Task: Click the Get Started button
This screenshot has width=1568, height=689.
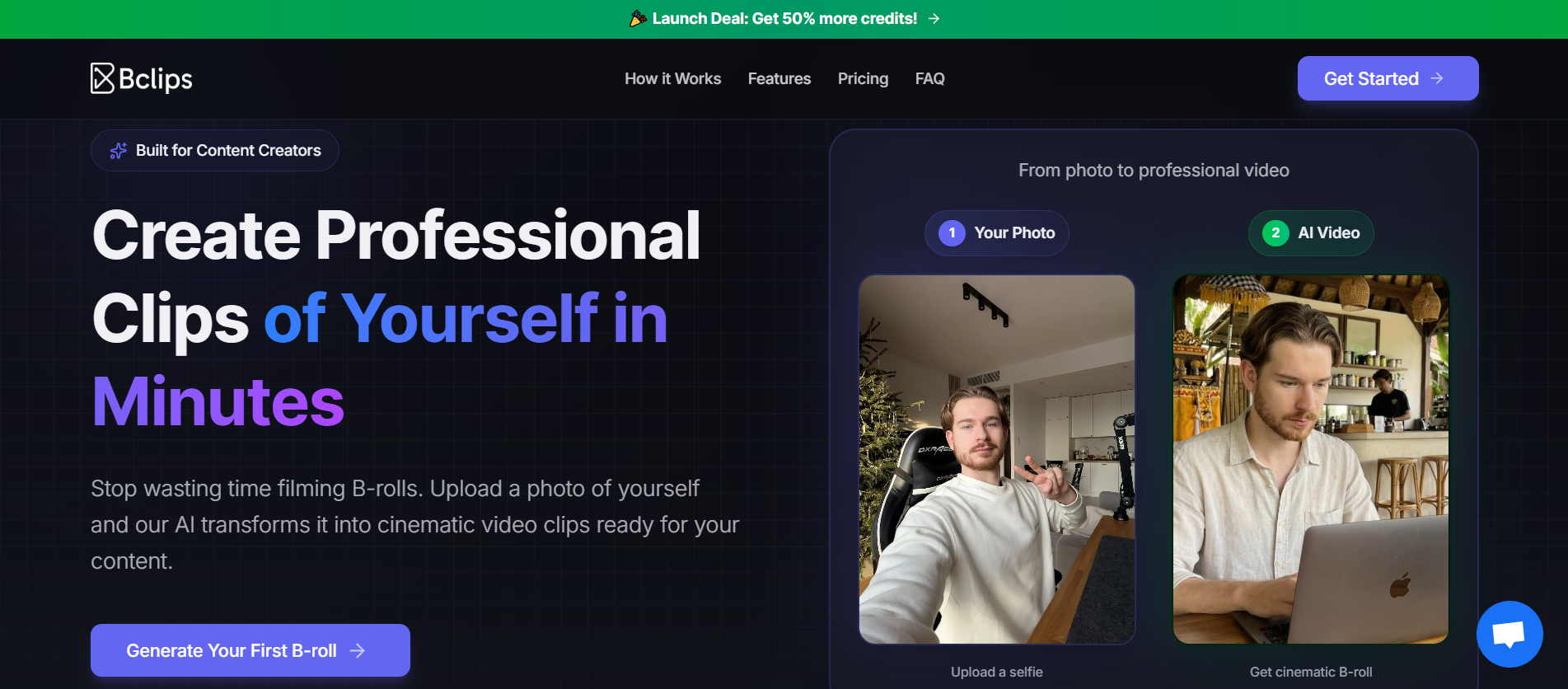Action: pyautogui.click(x=1388, y=78)
